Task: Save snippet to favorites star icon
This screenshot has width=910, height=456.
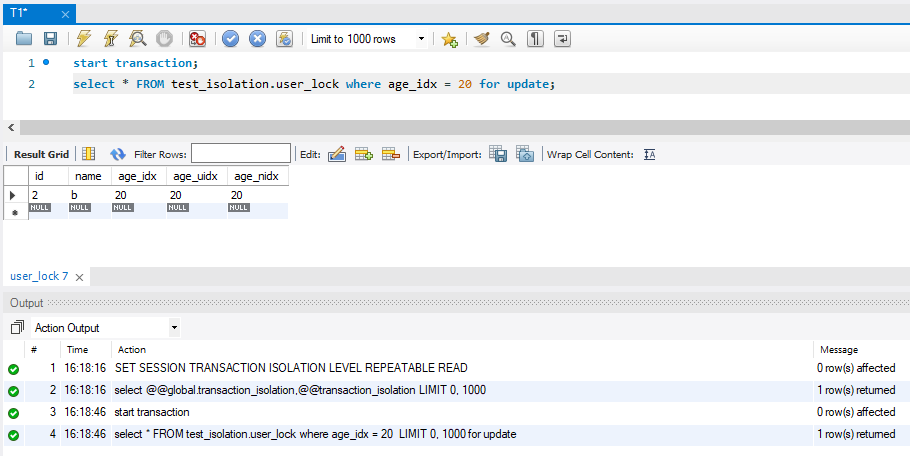Action: pos(449,39)
